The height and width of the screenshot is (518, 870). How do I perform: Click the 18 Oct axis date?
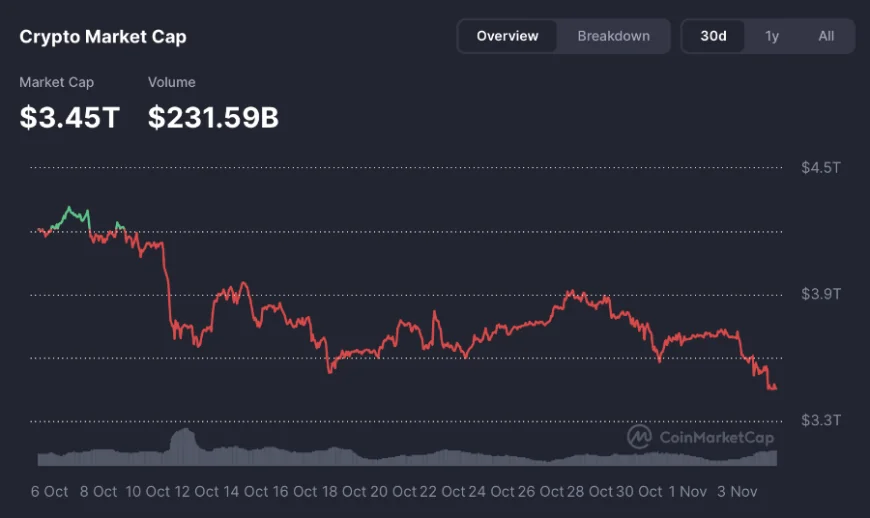[341, 492]
